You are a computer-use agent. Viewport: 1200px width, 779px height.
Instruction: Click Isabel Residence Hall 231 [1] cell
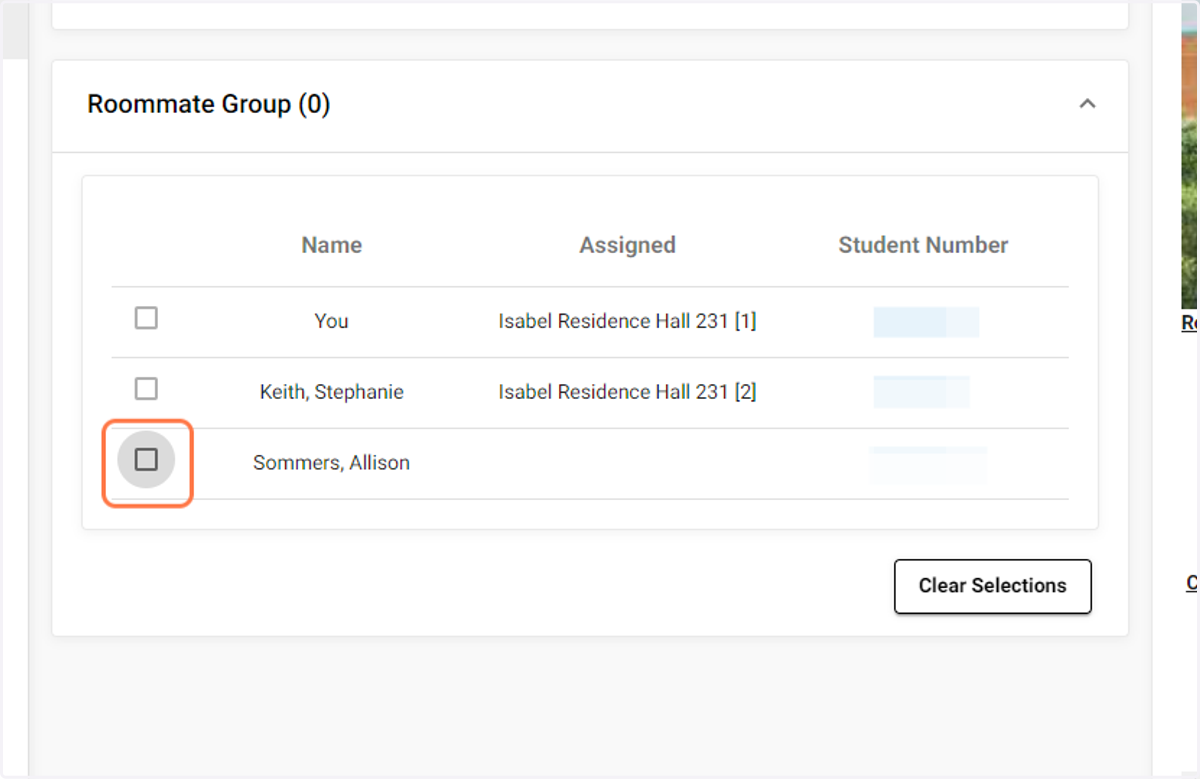pos(627,321)
